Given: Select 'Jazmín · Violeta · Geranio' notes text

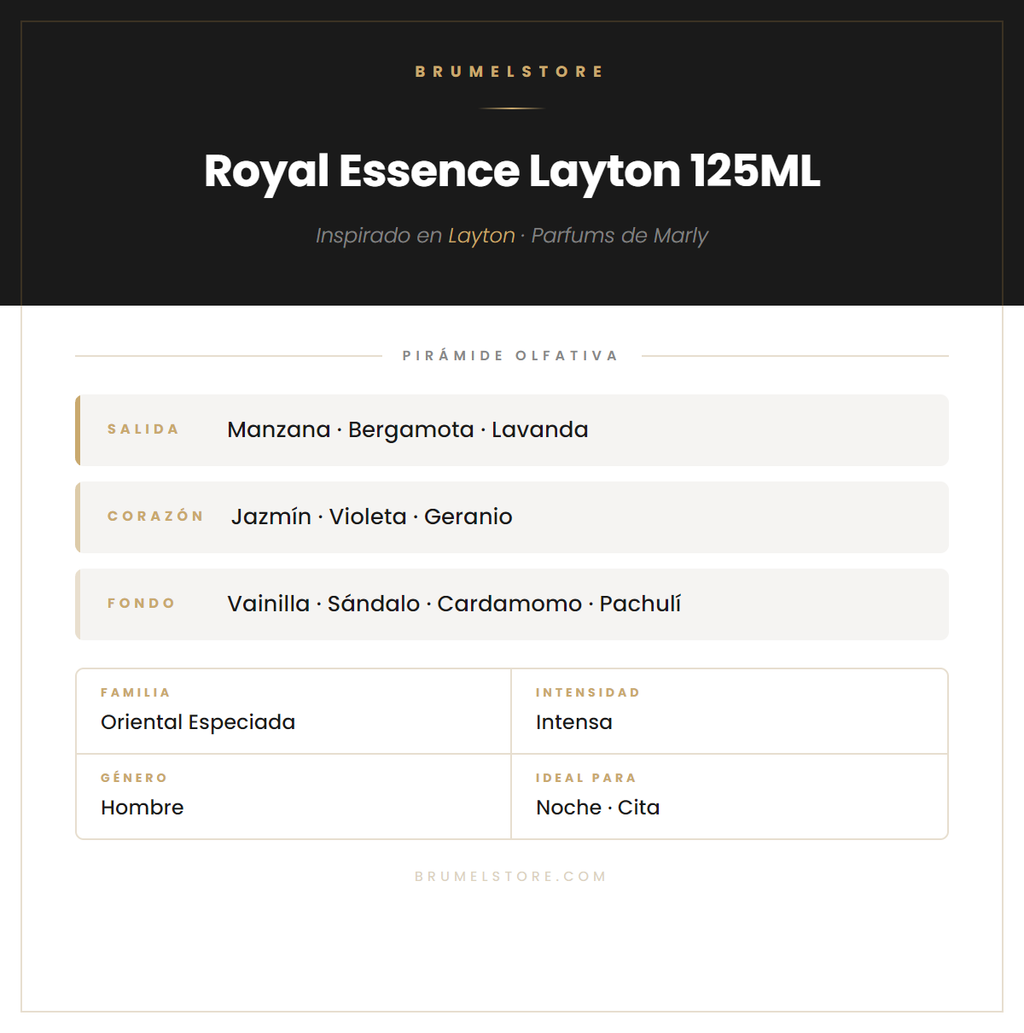Looking at the screenshot, I should click(x=372, y=516).
